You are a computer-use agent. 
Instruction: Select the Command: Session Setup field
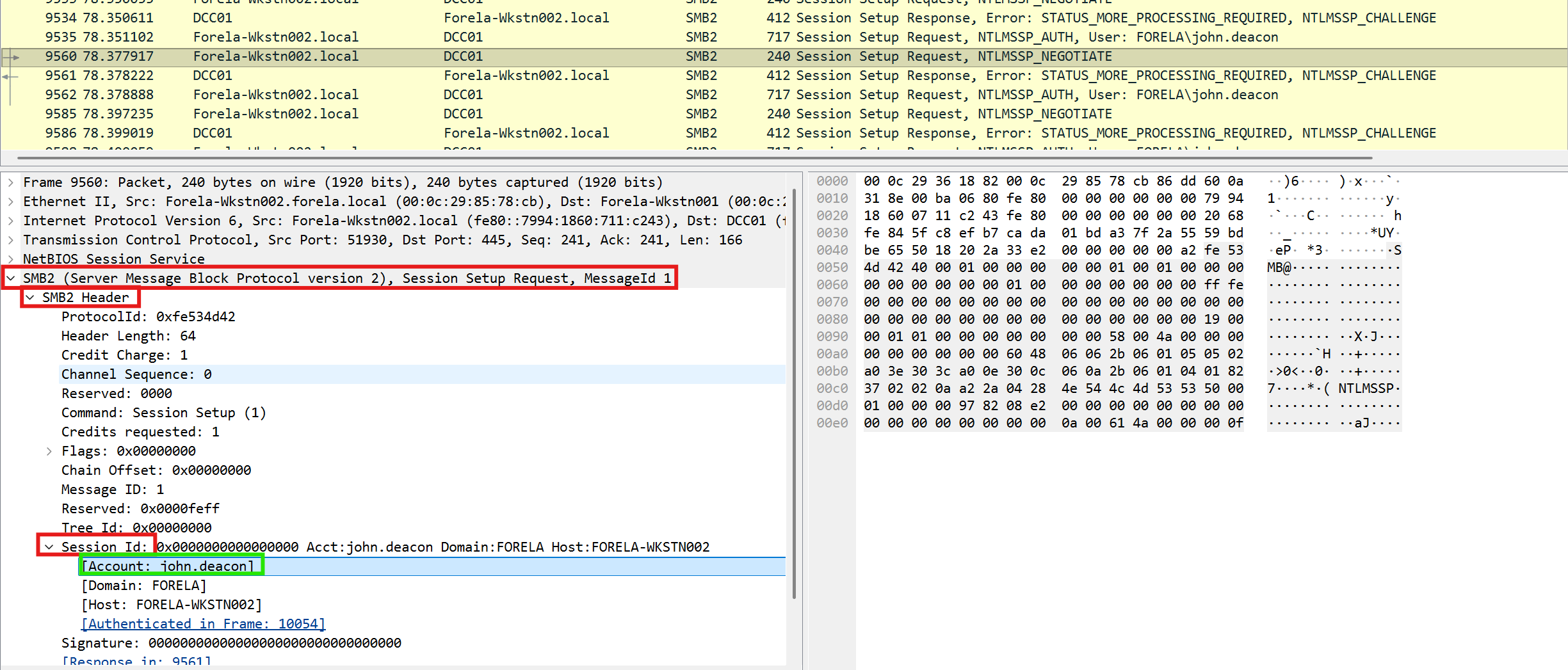[163, 413]
